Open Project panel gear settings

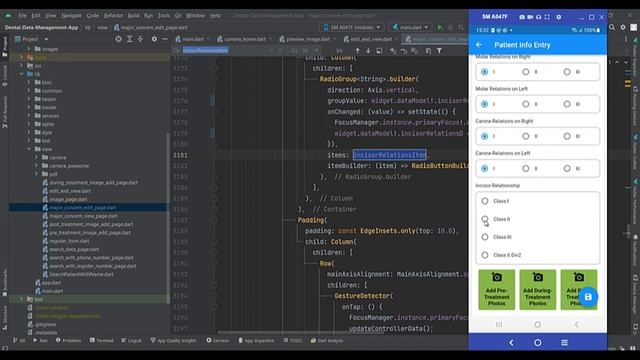154,39
